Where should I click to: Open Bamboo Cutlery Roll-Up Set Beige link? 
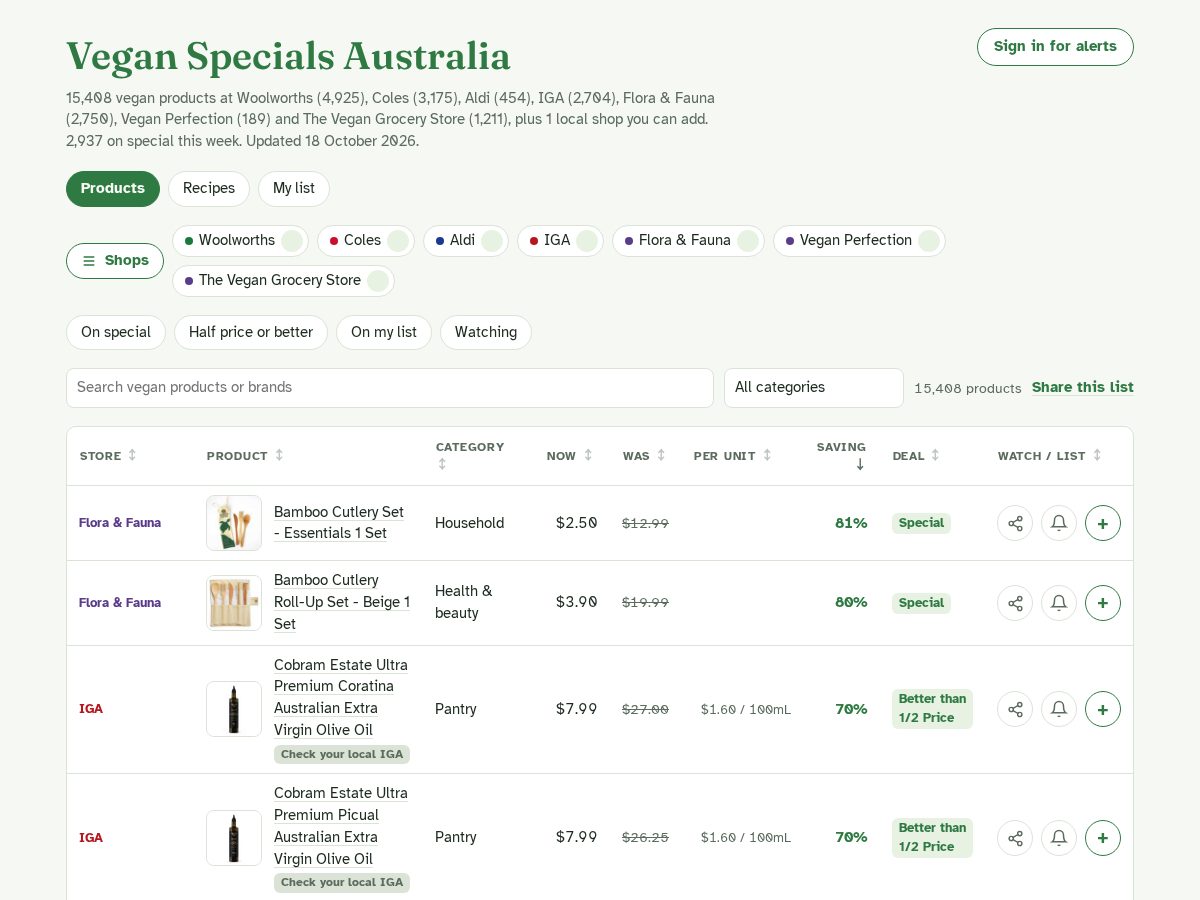coord(342,603)
